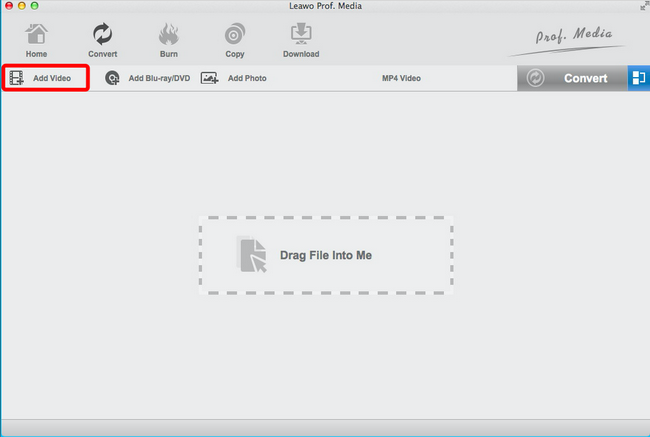
Task: Click the Add Video button
Action: click(46, 78)
